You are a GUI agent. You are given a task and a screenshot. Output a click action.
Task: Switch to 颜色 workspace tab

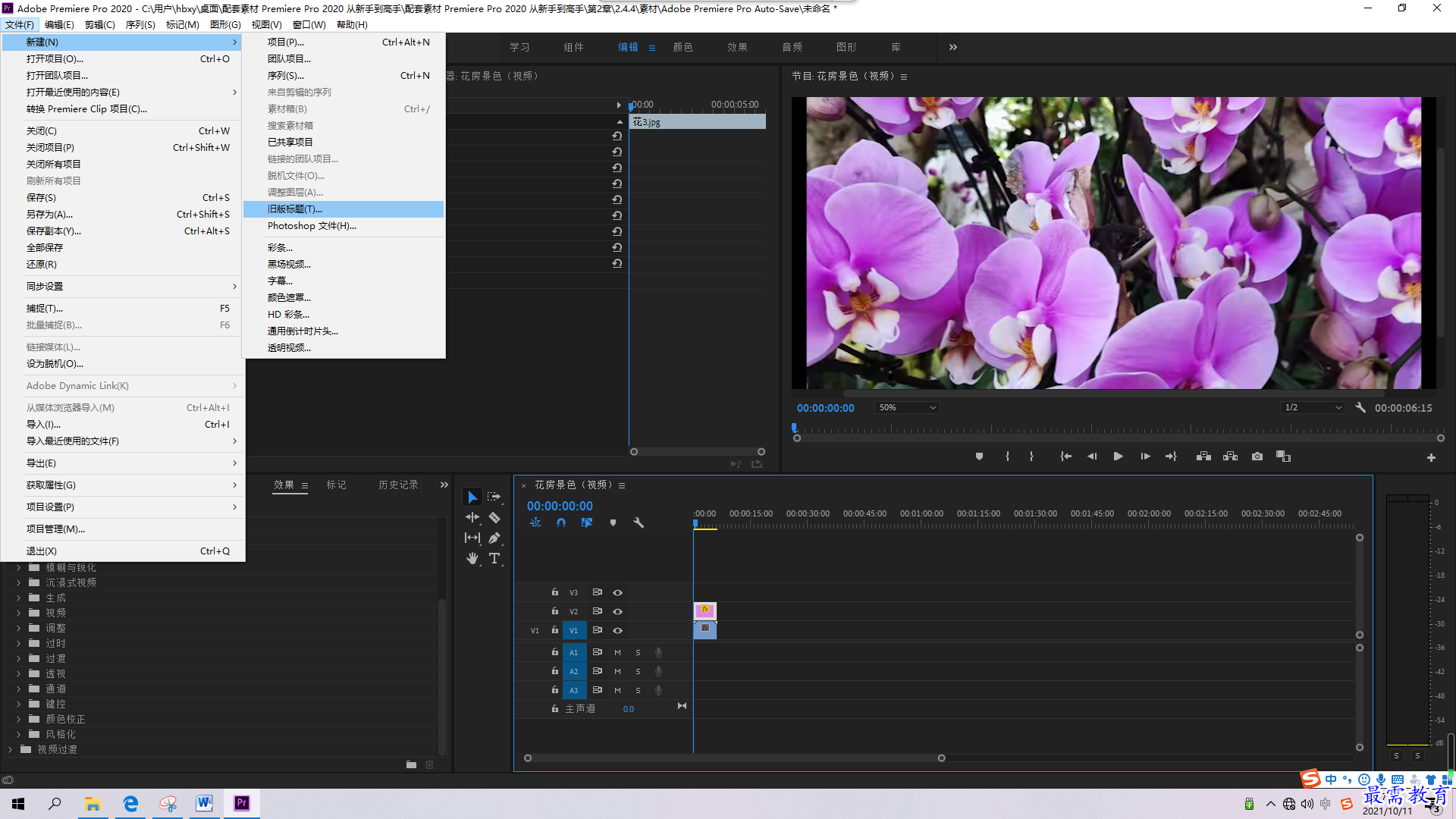(x=682, y=47)
